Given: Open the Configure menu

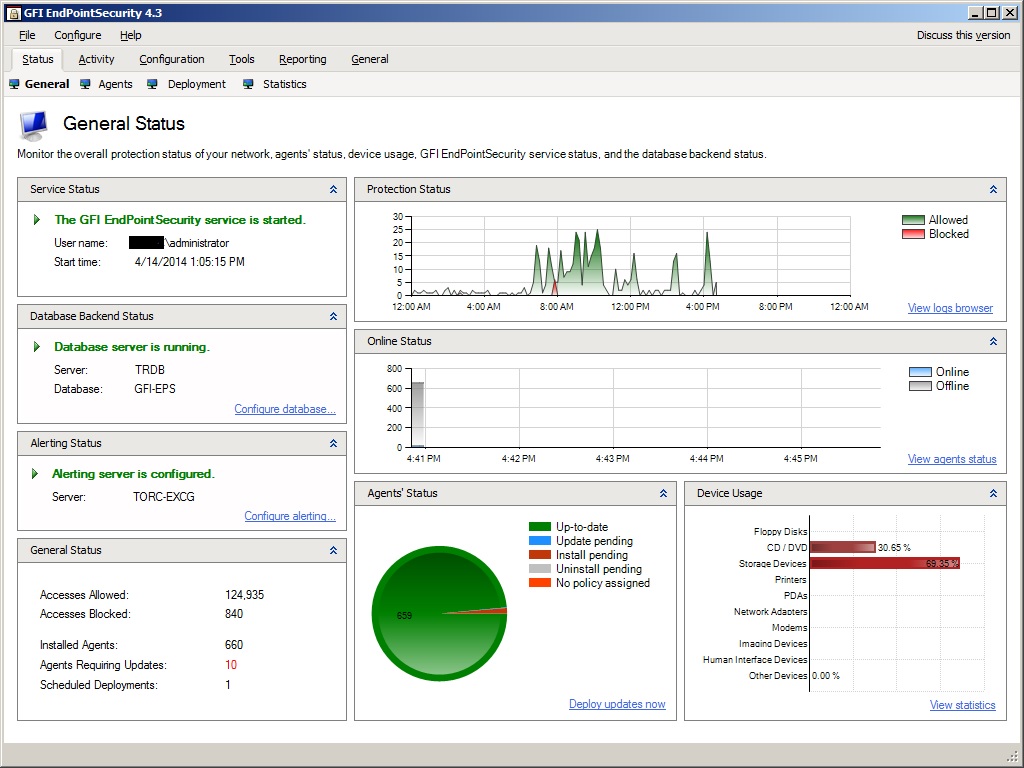Looking at the screenshot, I should (x=78, y=35).
